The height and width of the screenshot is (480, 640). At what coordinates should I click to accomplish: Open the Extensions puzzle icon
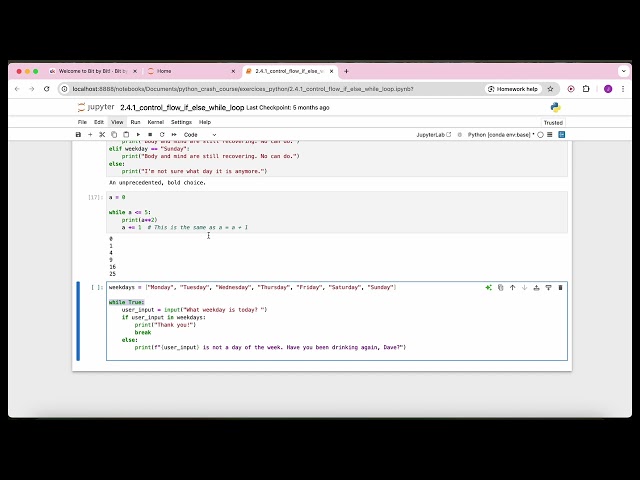point(586,89)
